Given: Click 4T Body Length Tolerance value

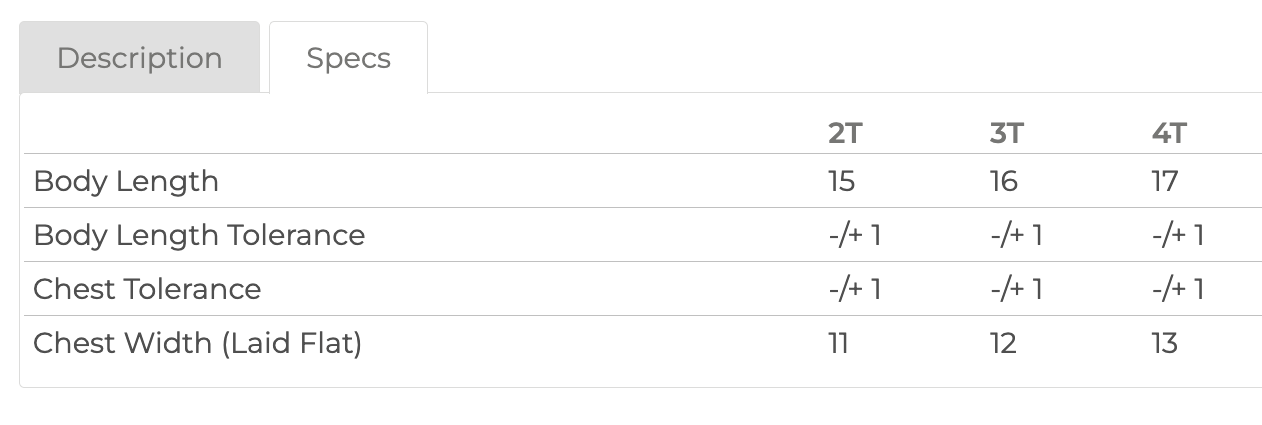Looking at the screenshot, I should click(1178, 235).
